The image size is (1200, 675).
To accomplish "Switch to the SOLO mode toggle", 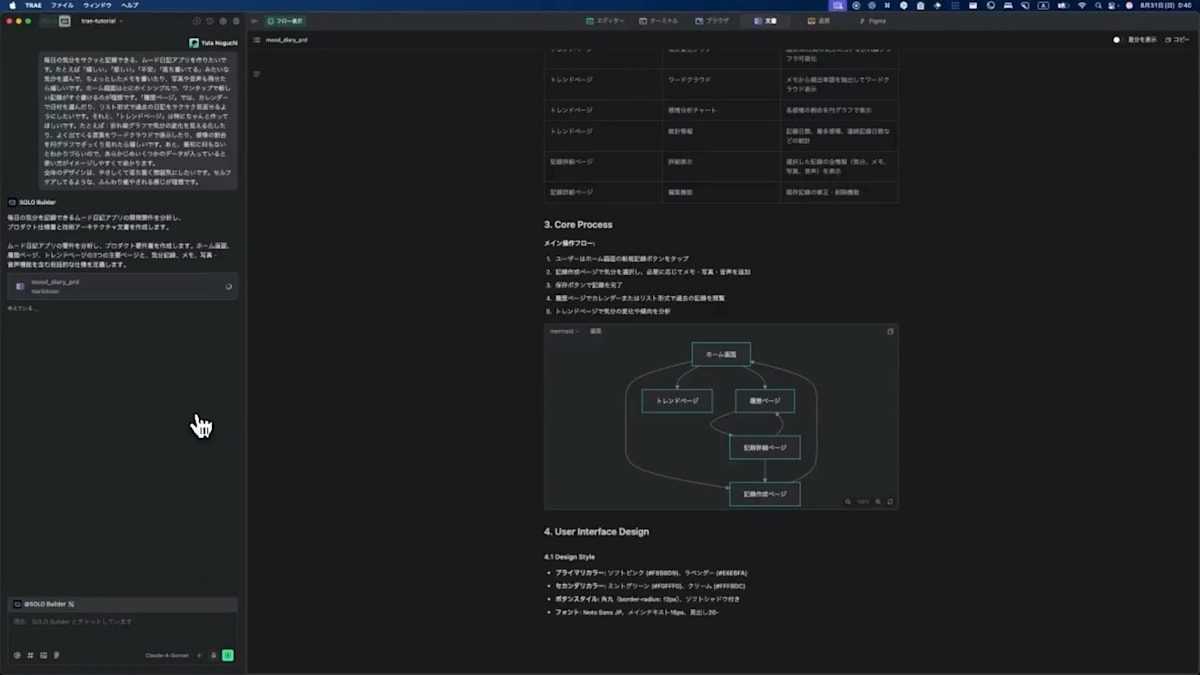I will [x=48, y=20].
